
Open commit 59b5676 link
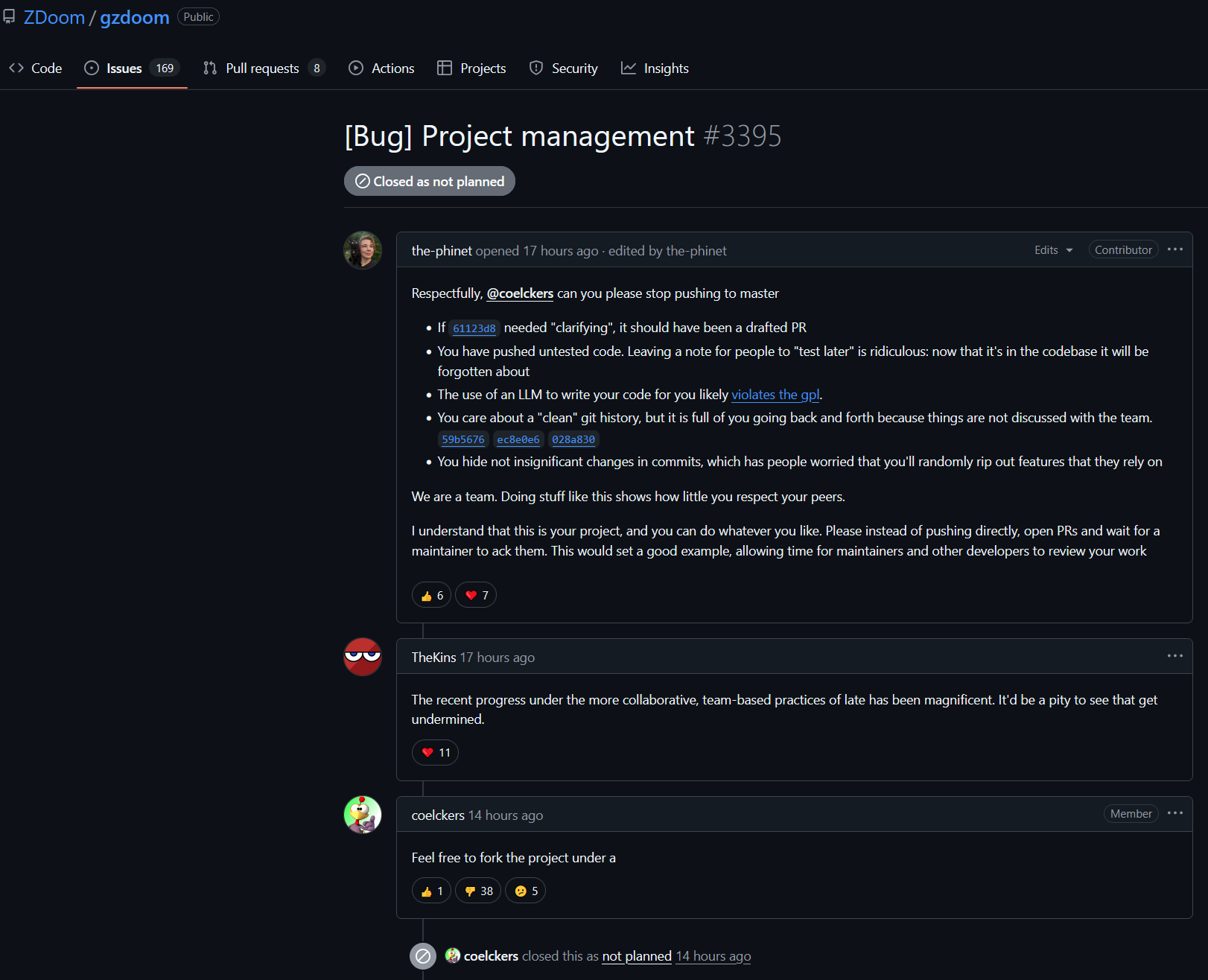(x=463, y=440)
